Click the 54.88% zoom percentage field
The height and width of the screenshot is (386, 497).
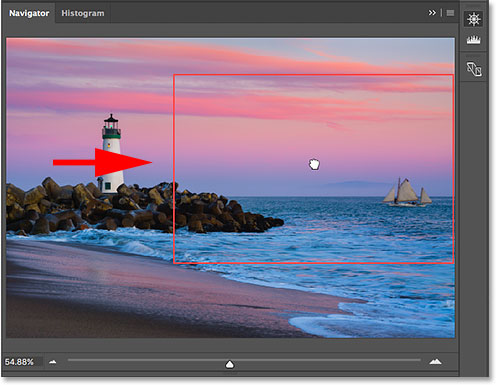[23, 362]
